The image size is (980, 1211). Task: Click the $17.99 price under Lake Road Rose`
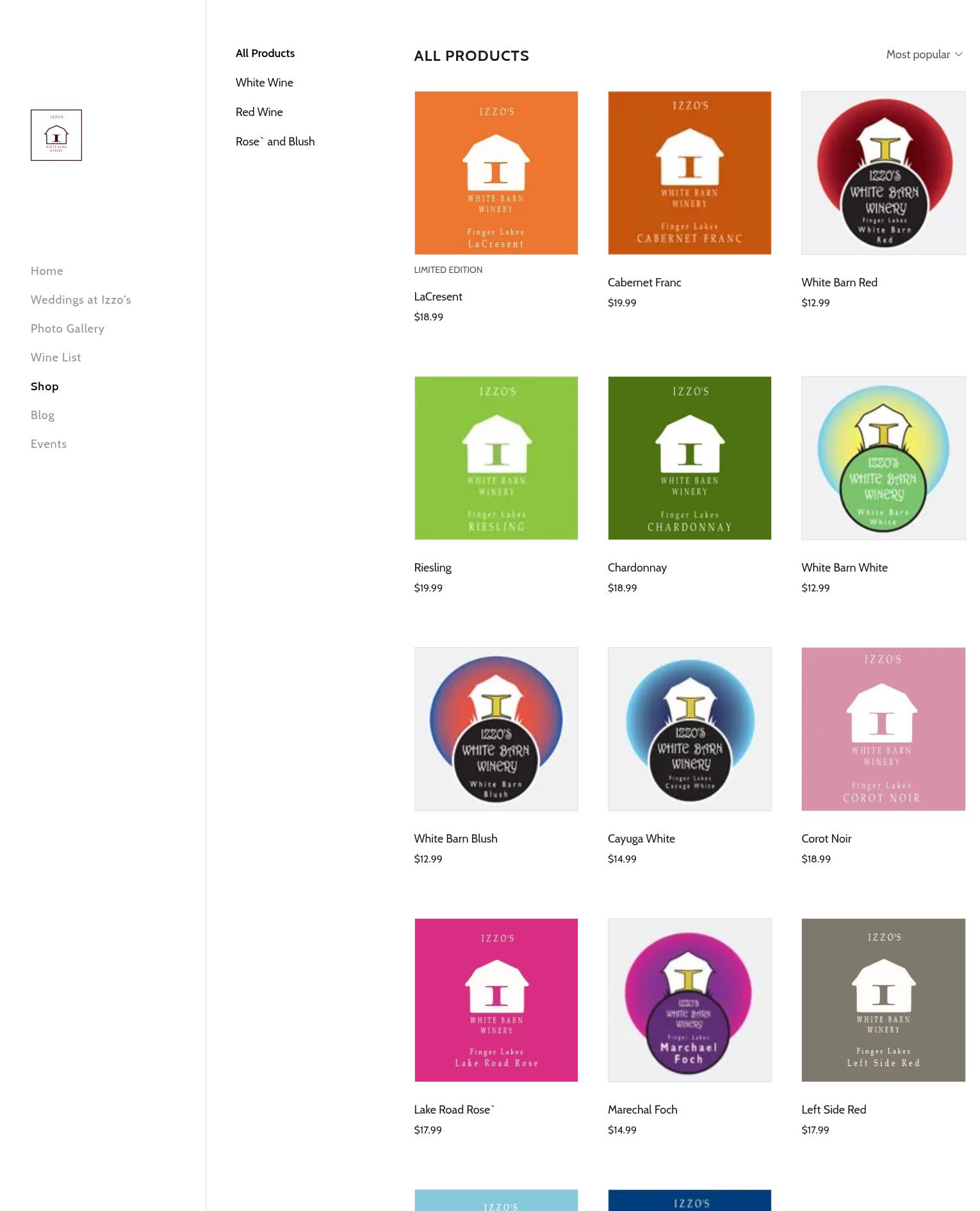click(x=428, y=1130)
